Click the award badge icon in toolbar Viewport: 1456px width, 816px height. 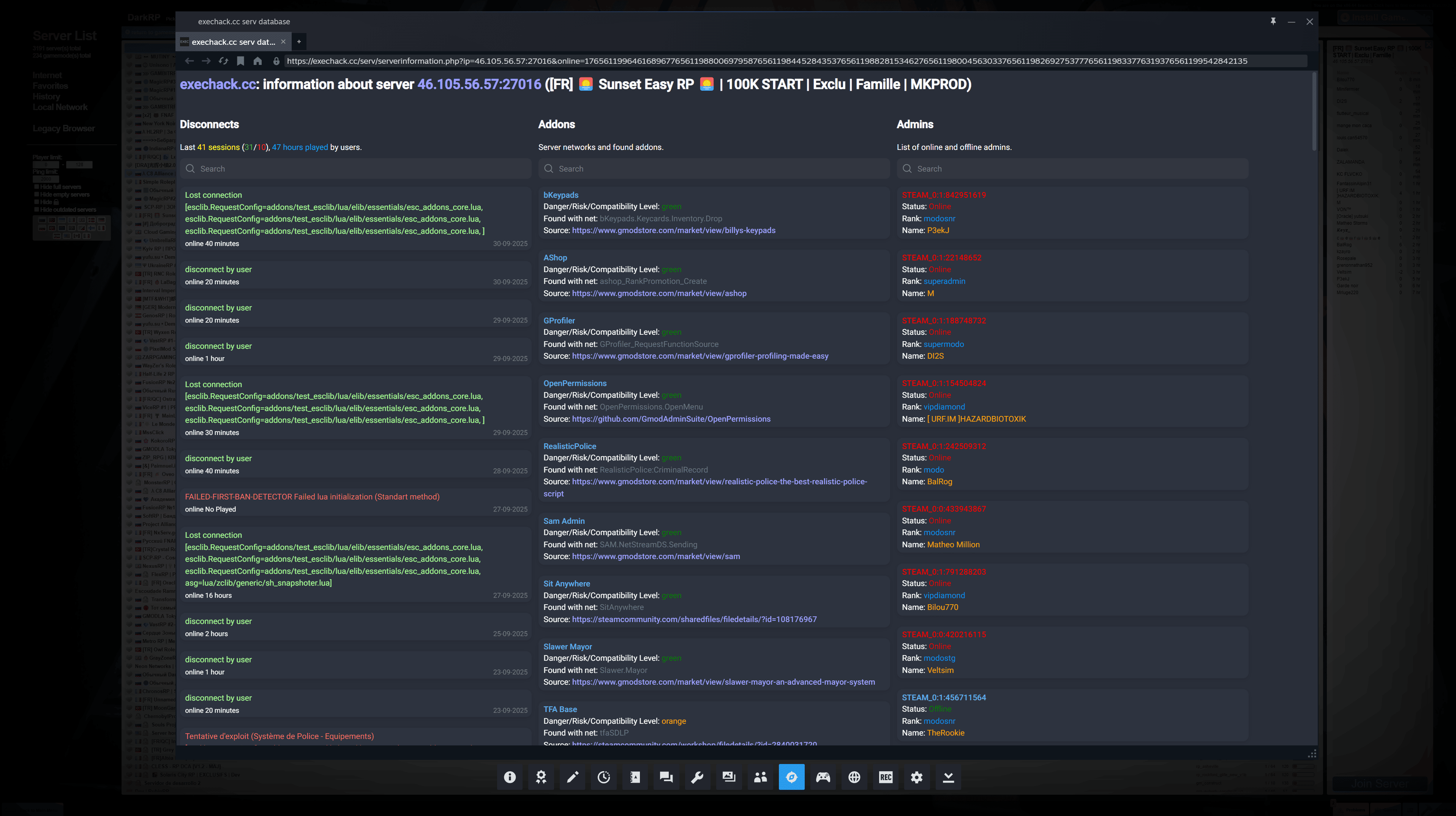[x=541, y=777]
